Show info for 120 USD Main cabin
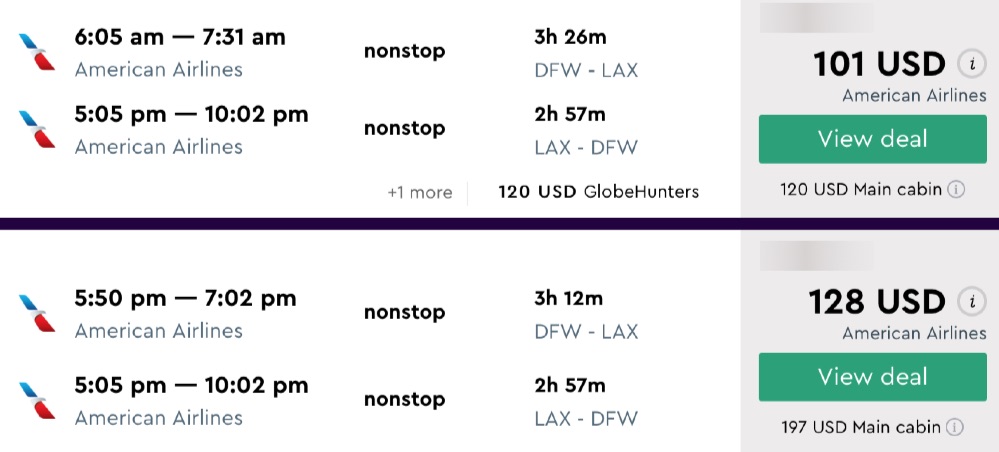Viewport: 999px width, 452px height. pos(956,189)
